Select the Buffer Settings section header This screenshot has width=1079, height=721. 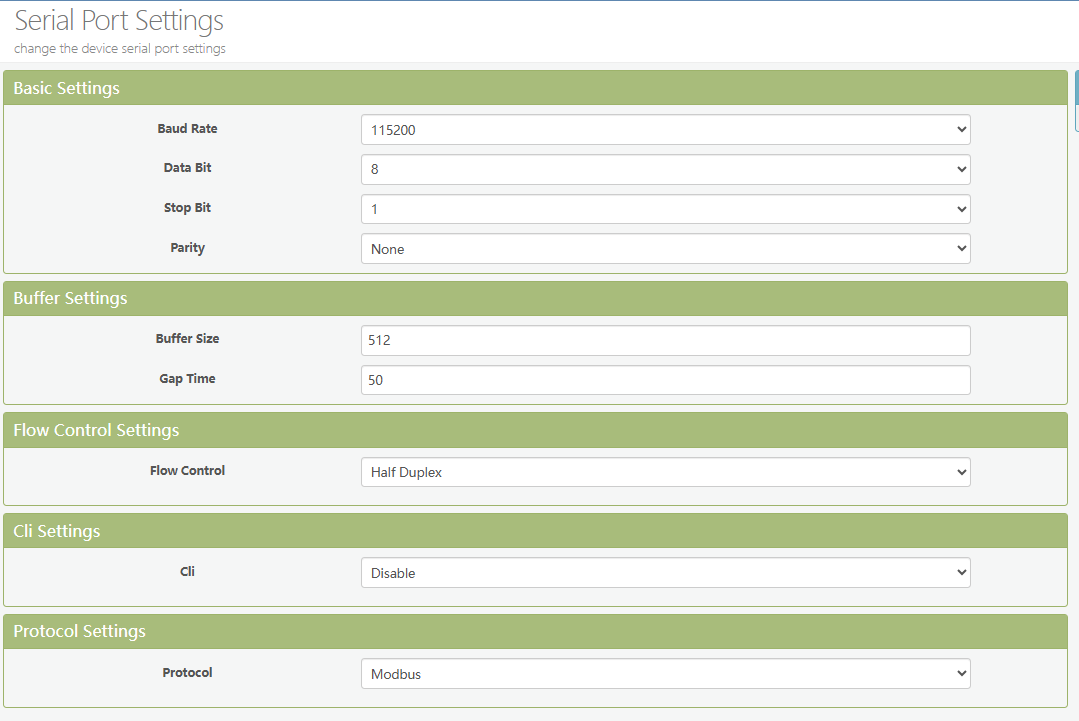click(70, 298)
